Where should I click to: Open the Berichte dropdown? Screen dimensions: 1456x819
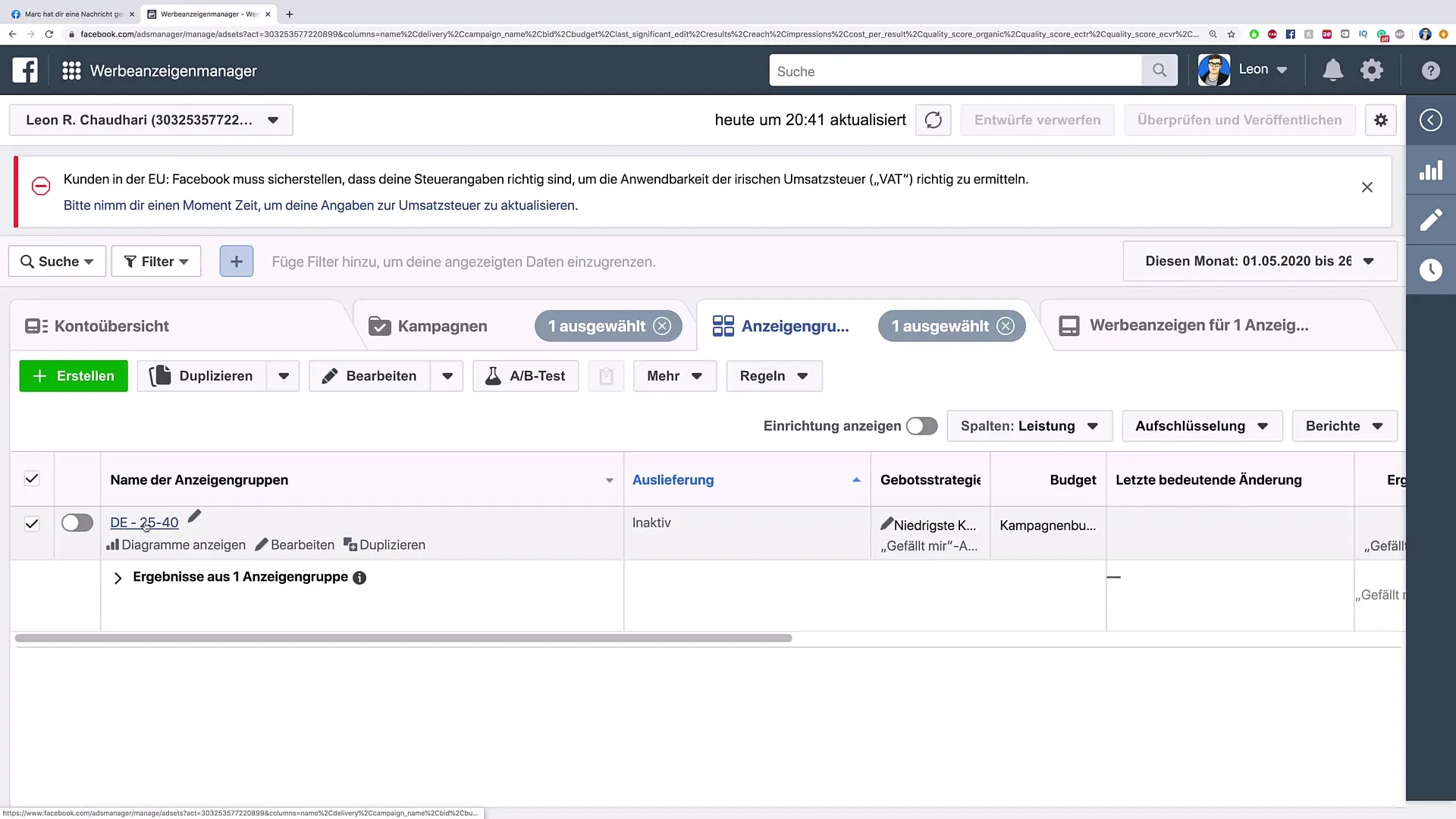pos(1345,426)
